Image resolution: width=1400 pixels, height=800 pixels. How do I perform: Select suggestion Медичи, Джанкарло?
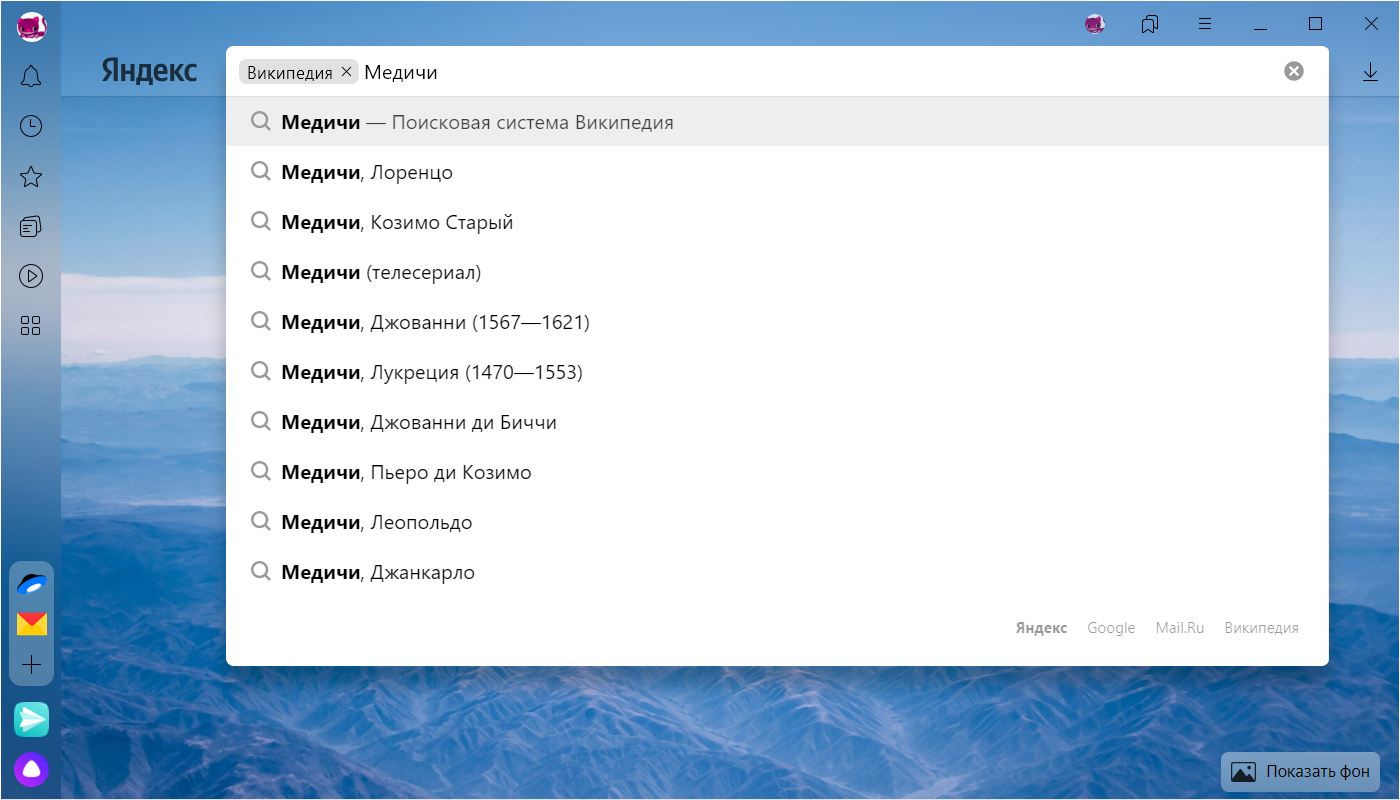click(777, 572)
